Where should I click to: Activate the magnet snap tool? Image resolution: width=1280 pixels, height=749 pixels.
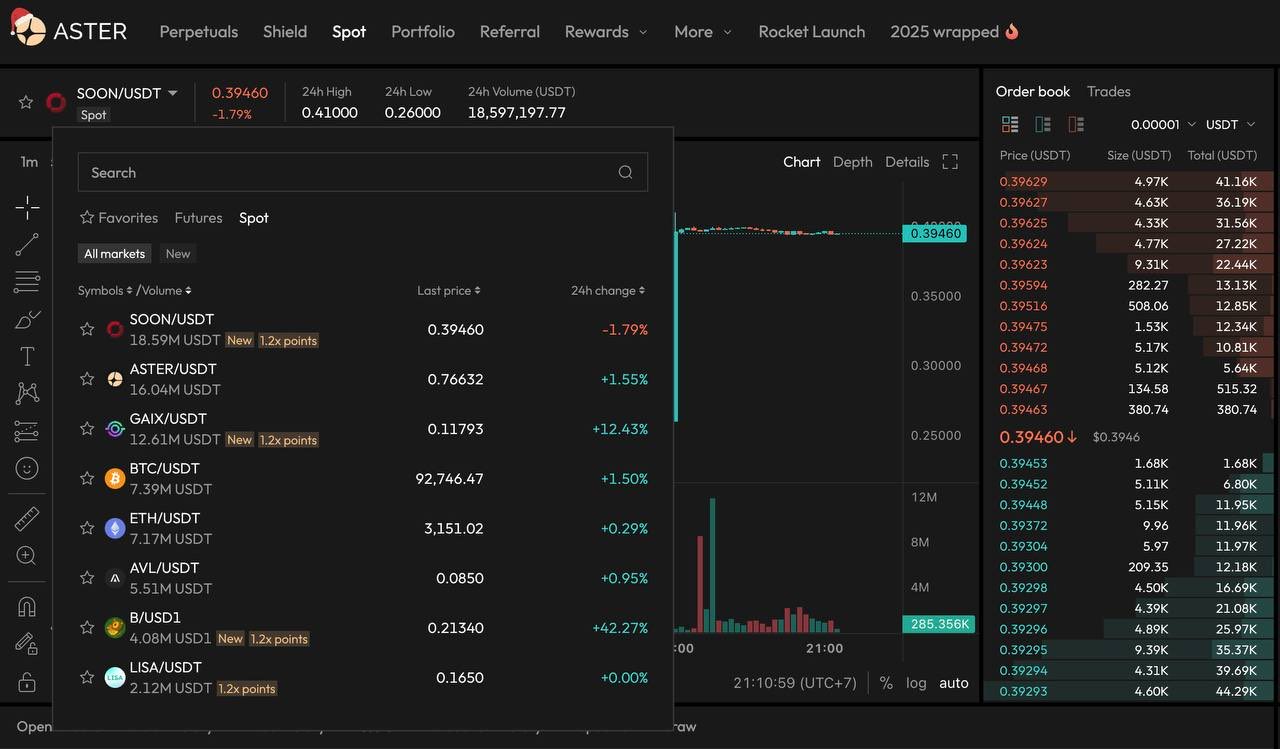point(27,607)
